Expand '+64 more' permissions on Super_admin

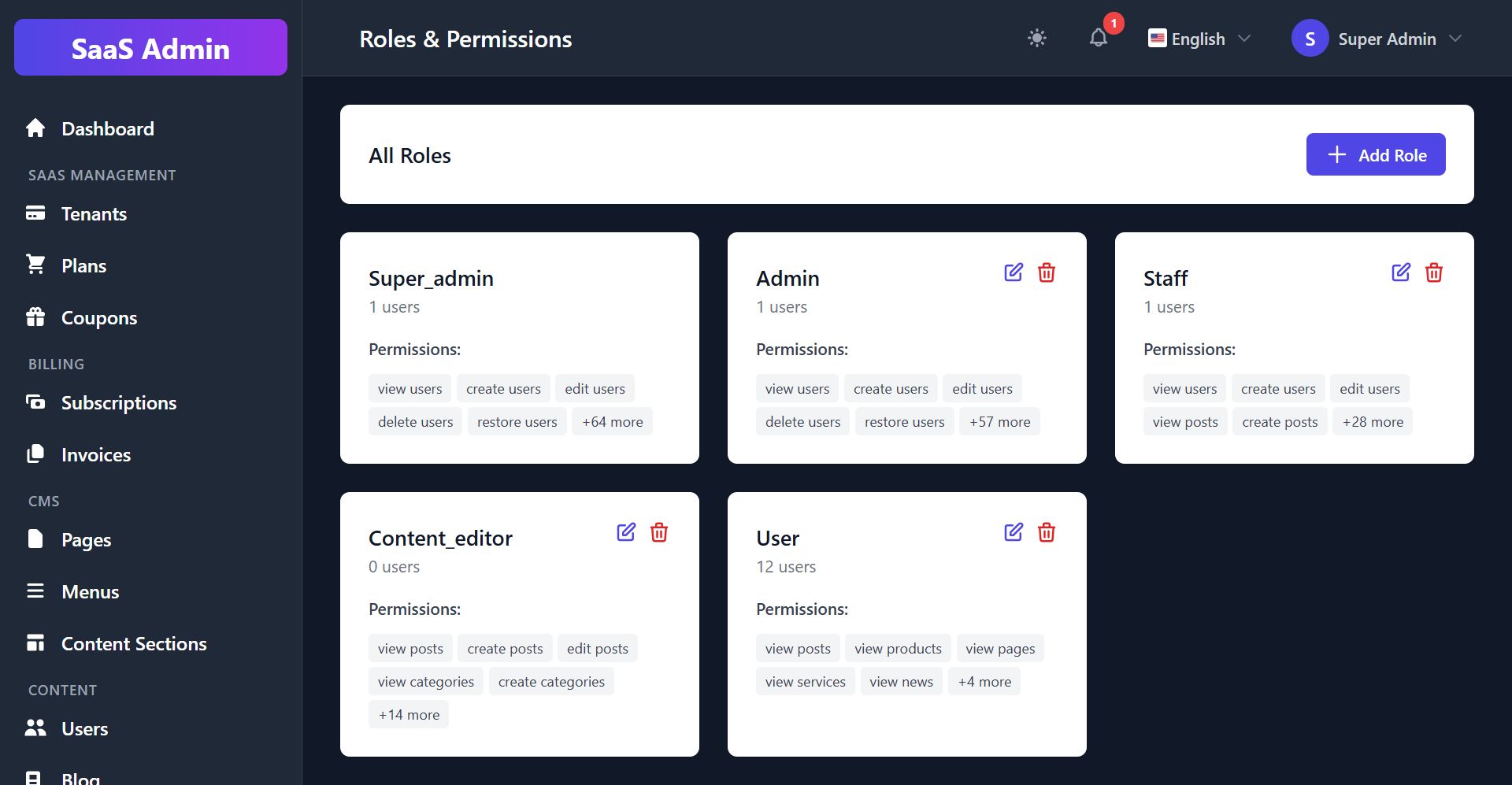pyautogui.click(x=612, y=422)
